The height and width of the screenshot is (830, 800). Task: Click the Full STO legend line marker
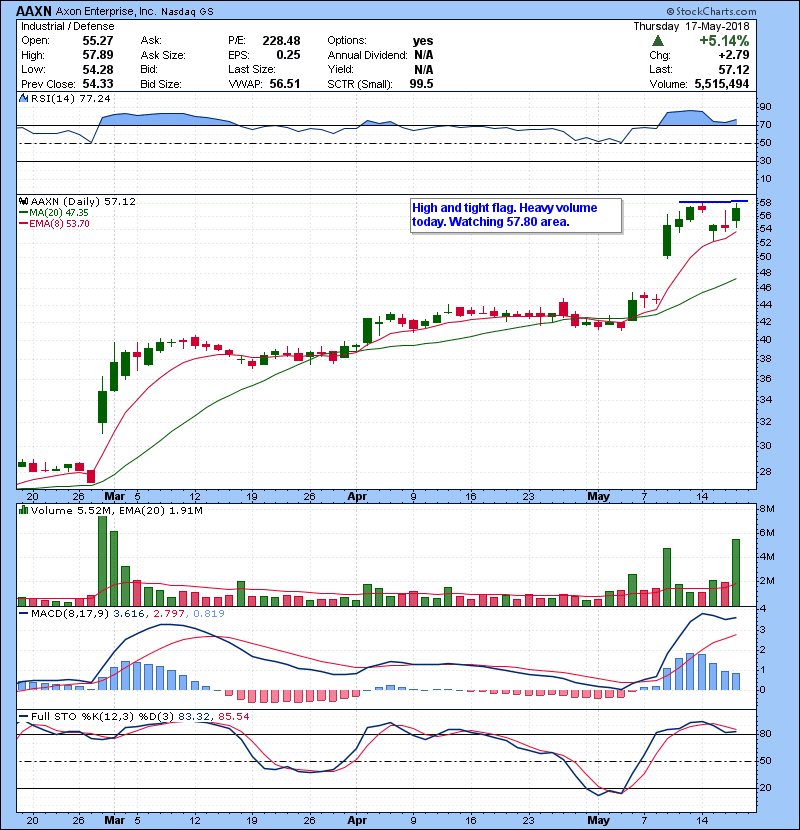[x=23, y=716]
